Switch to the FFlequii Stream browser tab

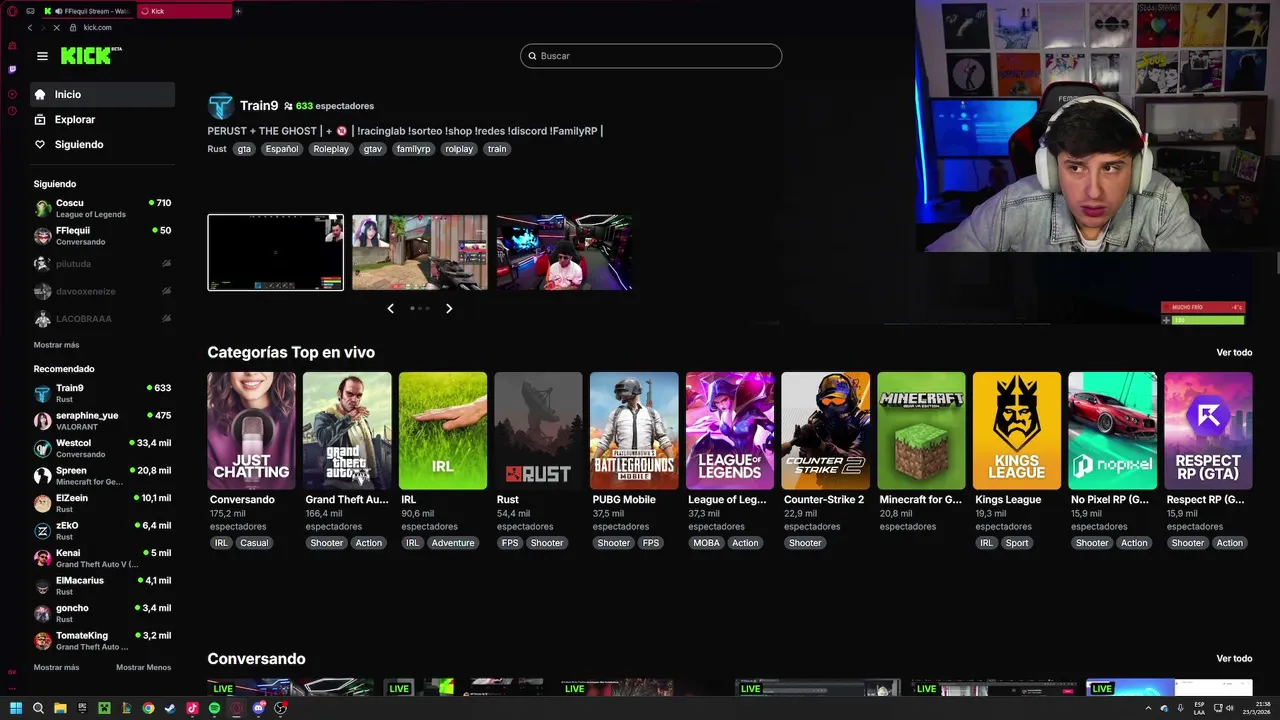point(87,11)
